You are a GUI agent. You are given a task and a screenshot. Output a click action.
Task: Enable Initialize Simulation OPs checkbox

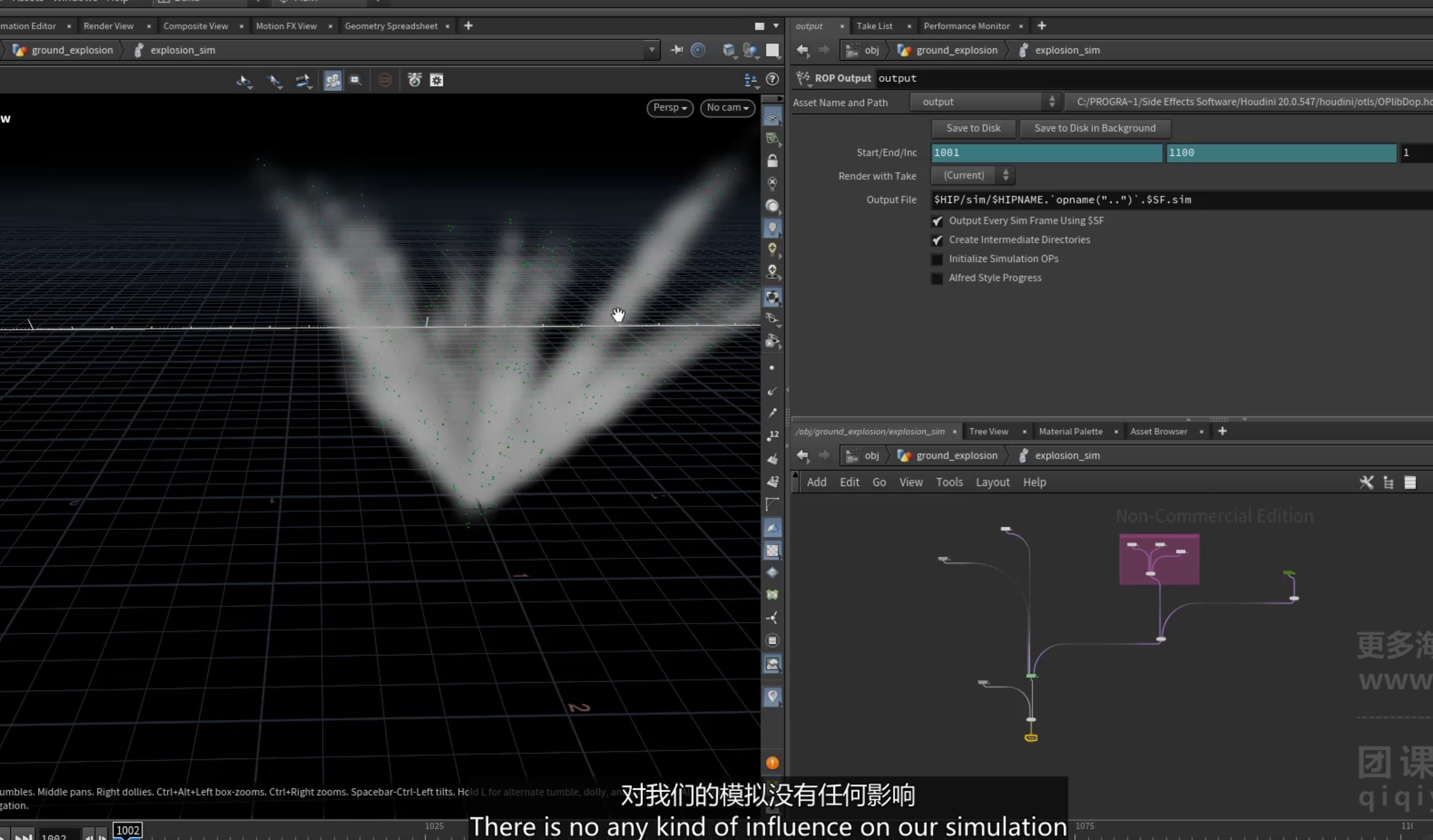(937, 259)
